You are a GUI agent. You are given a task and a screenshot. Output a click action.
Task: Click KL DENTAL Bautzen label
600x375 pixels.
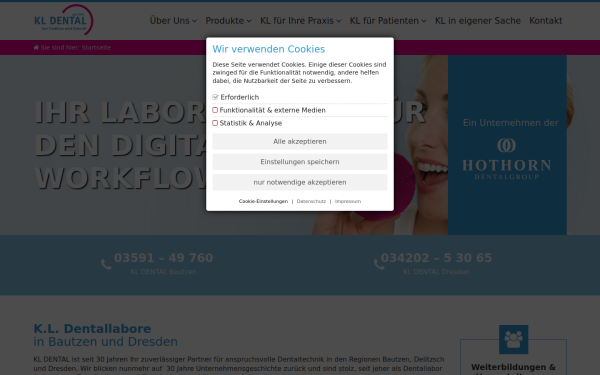pyautogui.click(x=163, y=272)
